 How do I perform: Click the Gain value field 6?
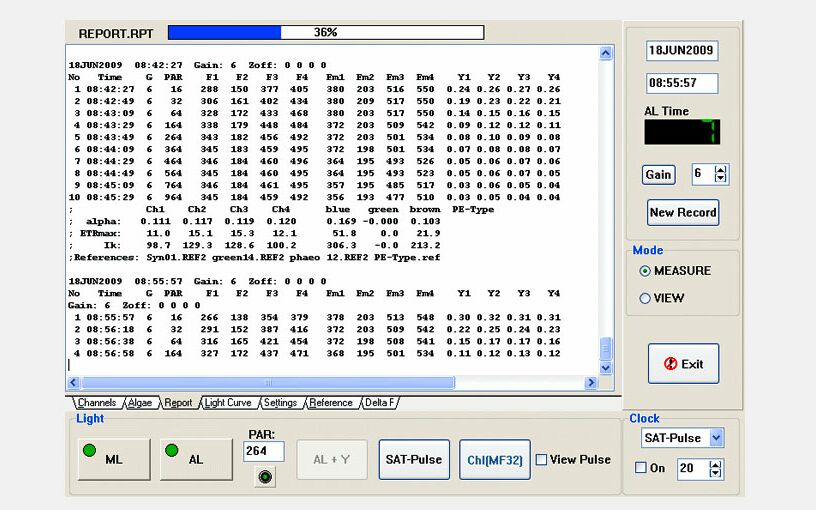[703, 174]
